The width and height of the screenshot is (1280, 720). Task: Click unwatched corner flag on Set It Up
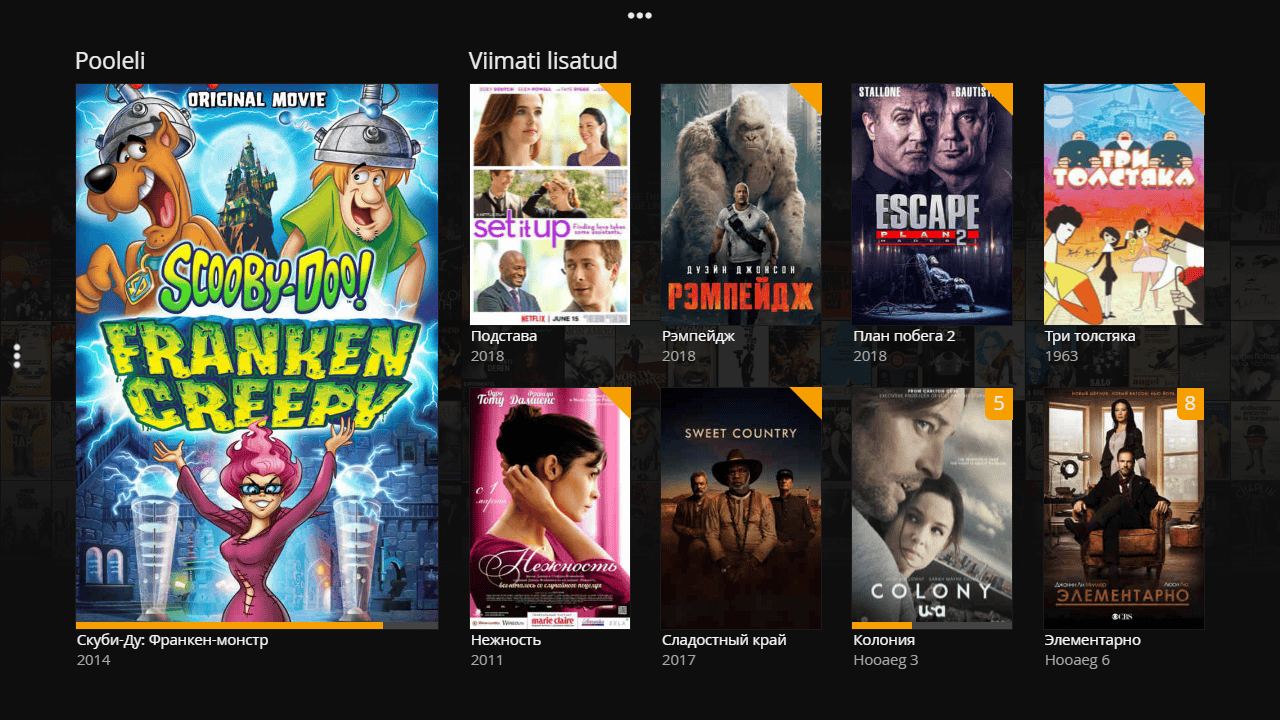click(x=620, y=94)
